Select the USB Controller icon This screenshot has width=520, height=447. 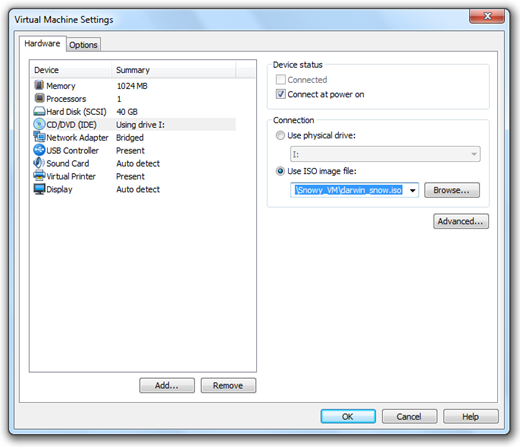pyautogui.click(x=39, y=150)
